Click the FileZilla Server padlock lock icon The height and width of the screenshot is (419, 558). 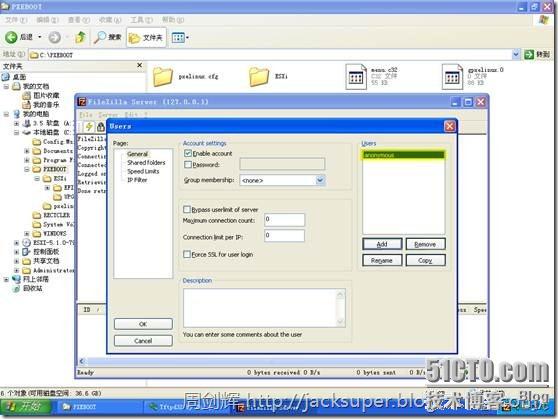101,126
